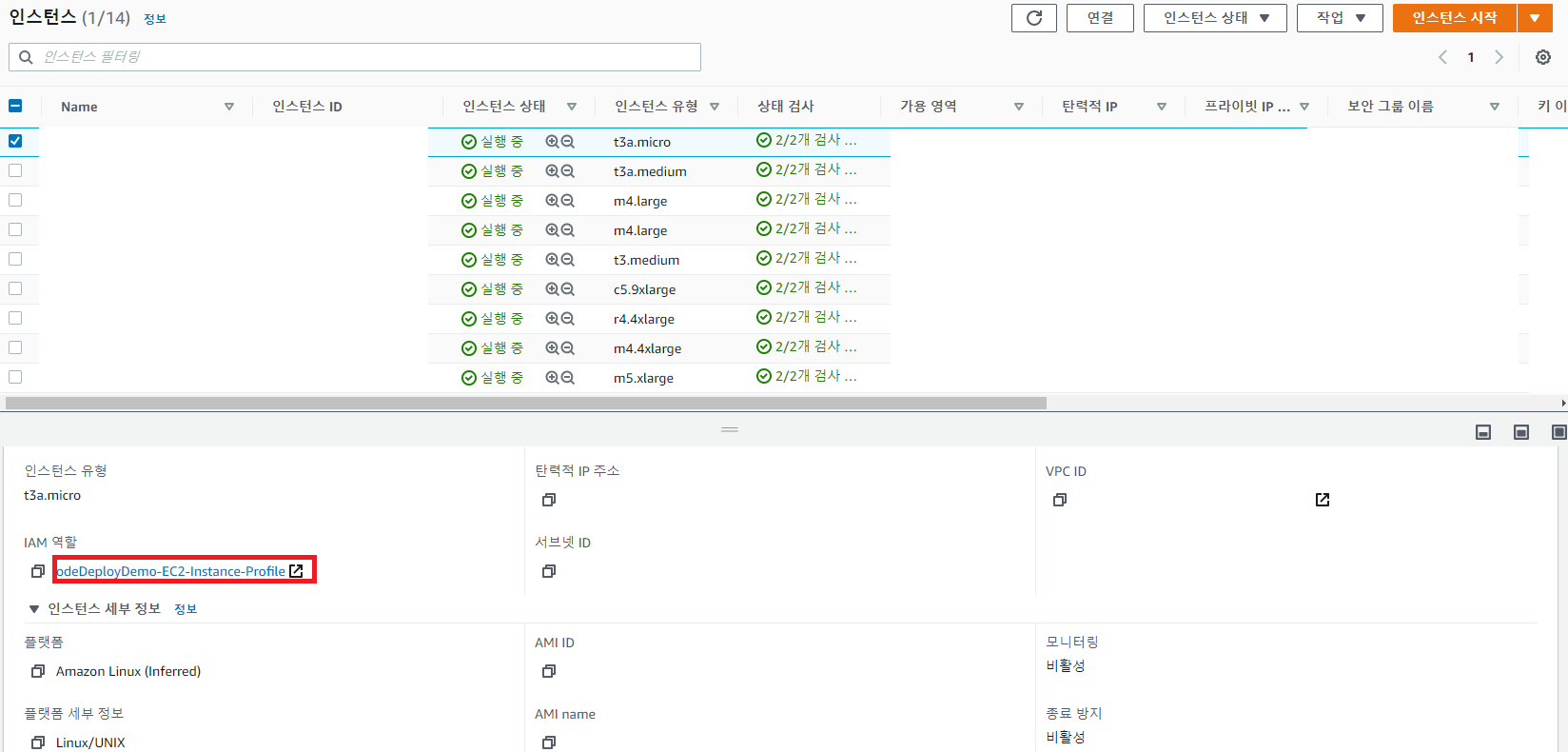
Task: Select the c5.9xlarge instance row
Action: pos(15,288)
